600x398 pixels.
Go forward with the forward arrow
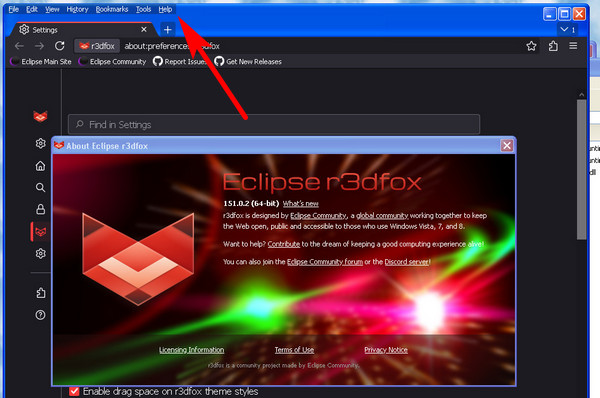pyautogui.click(x=39, y=46)
